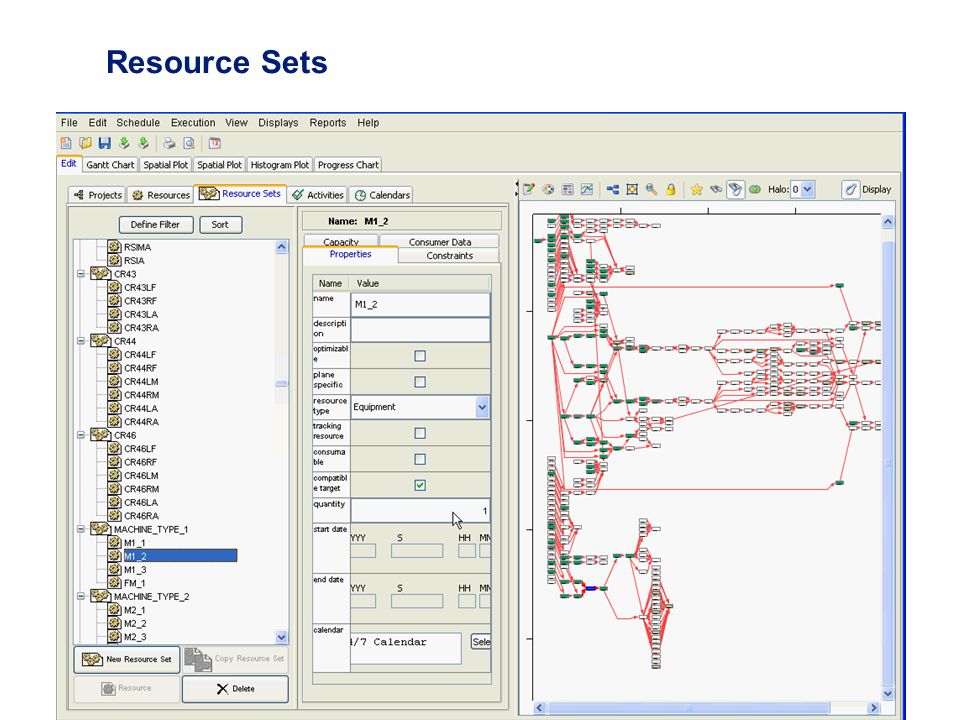Click the tree list vertical scrollbar thumb
Image resolution: width=960 pixels, height=720 pixels.
tap(282, 383)
